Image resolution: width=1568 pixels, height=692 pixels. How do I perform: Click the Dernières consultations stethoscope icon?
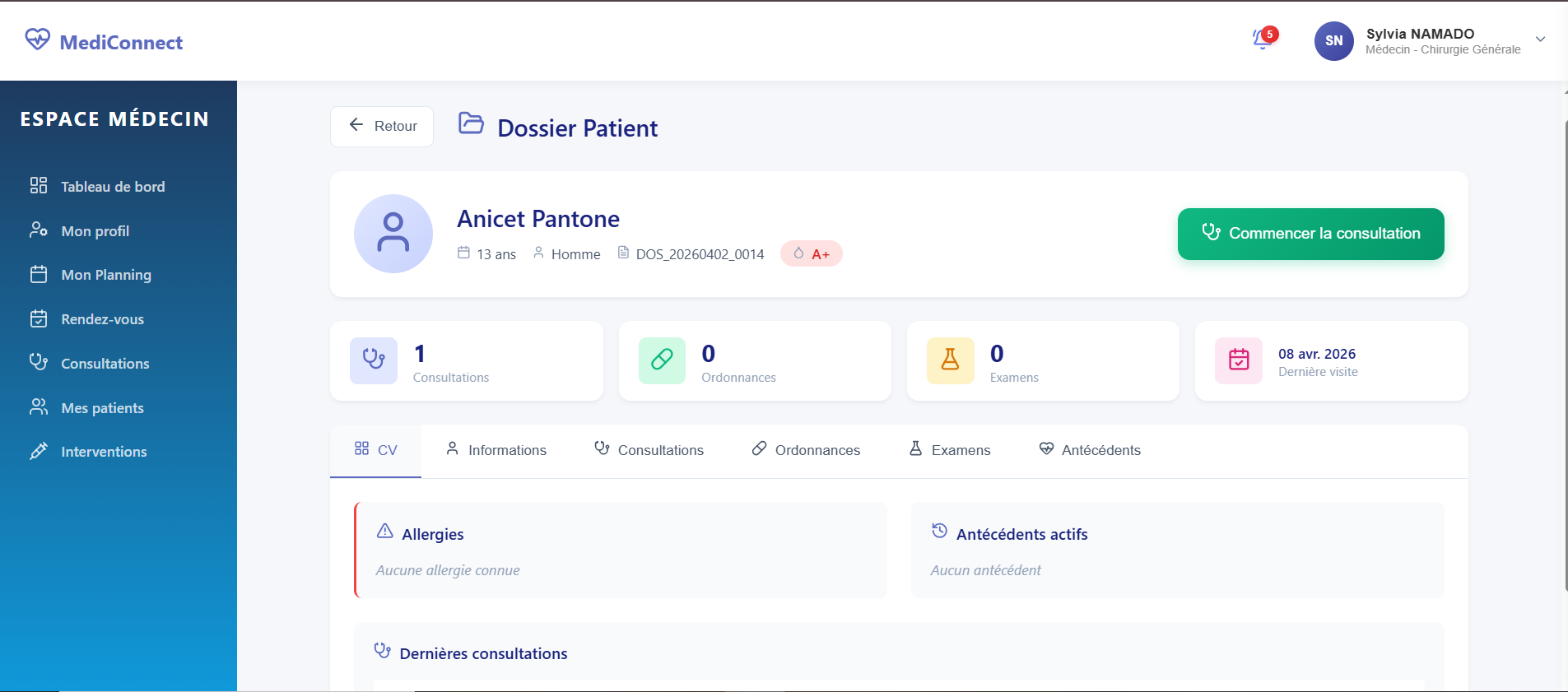383,651
